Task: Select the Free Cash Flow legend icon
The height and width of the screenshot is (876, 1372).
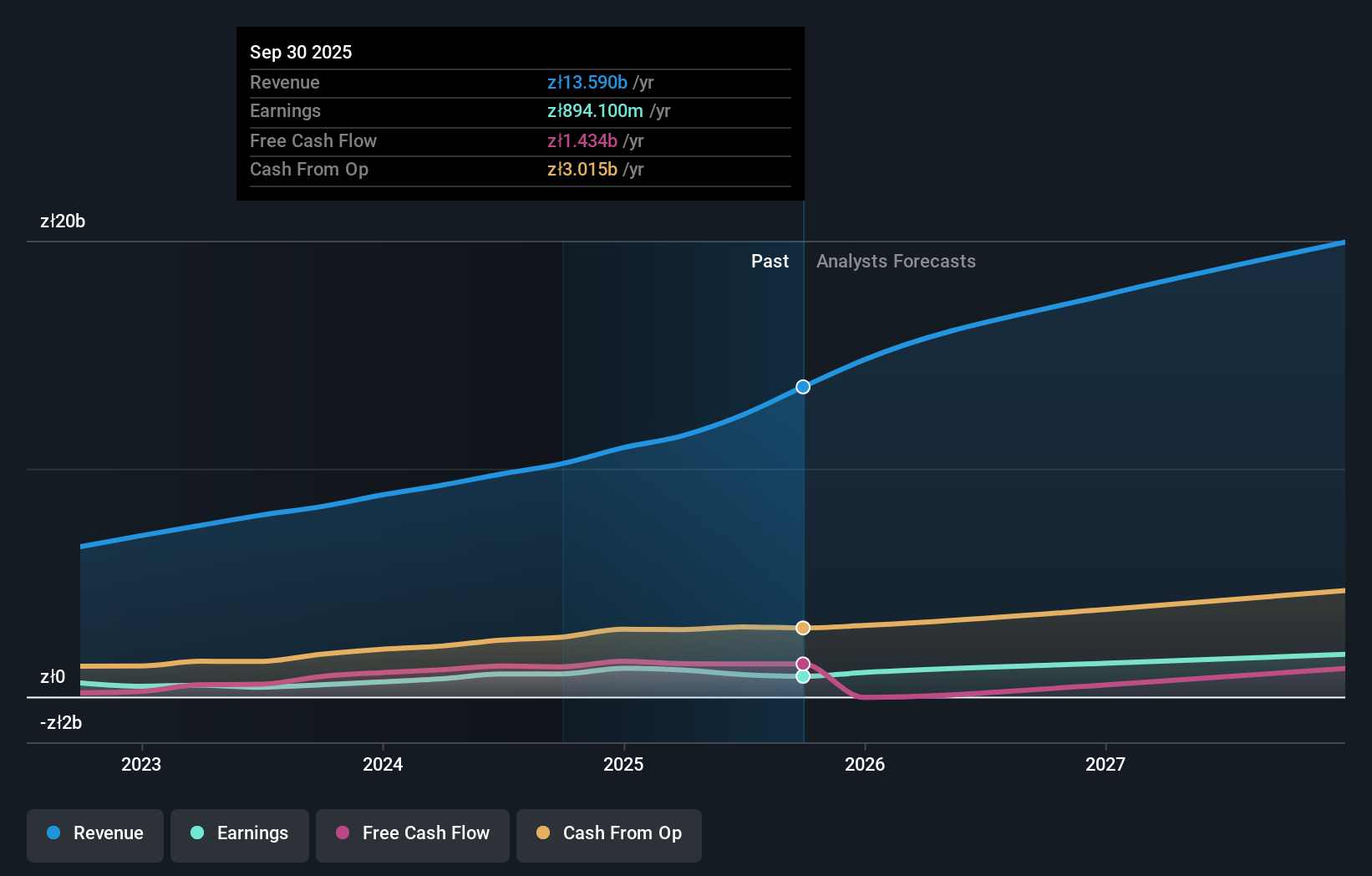Action: point(342,833)
